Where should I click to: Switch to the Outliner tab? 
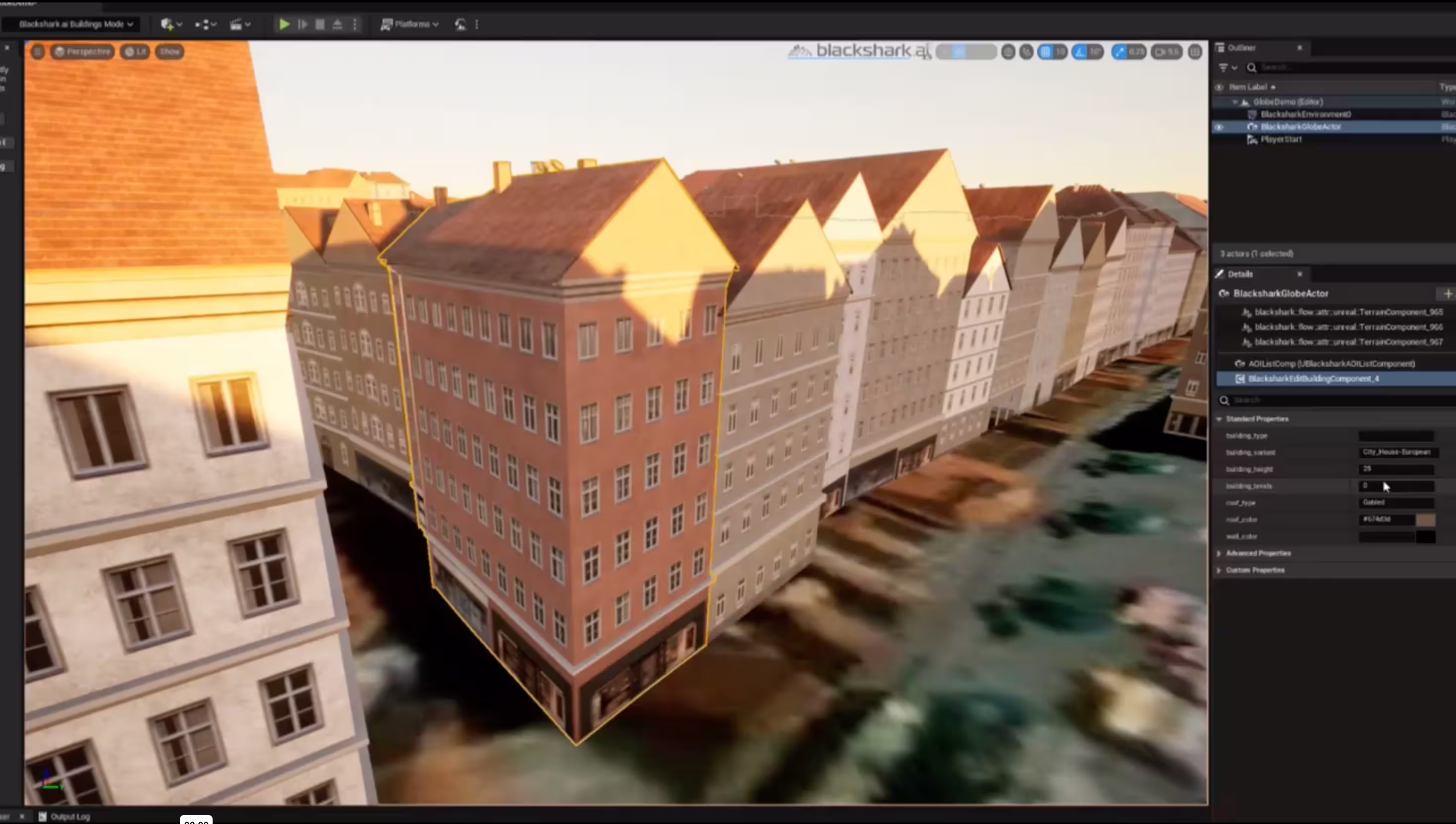(1242, 48)
